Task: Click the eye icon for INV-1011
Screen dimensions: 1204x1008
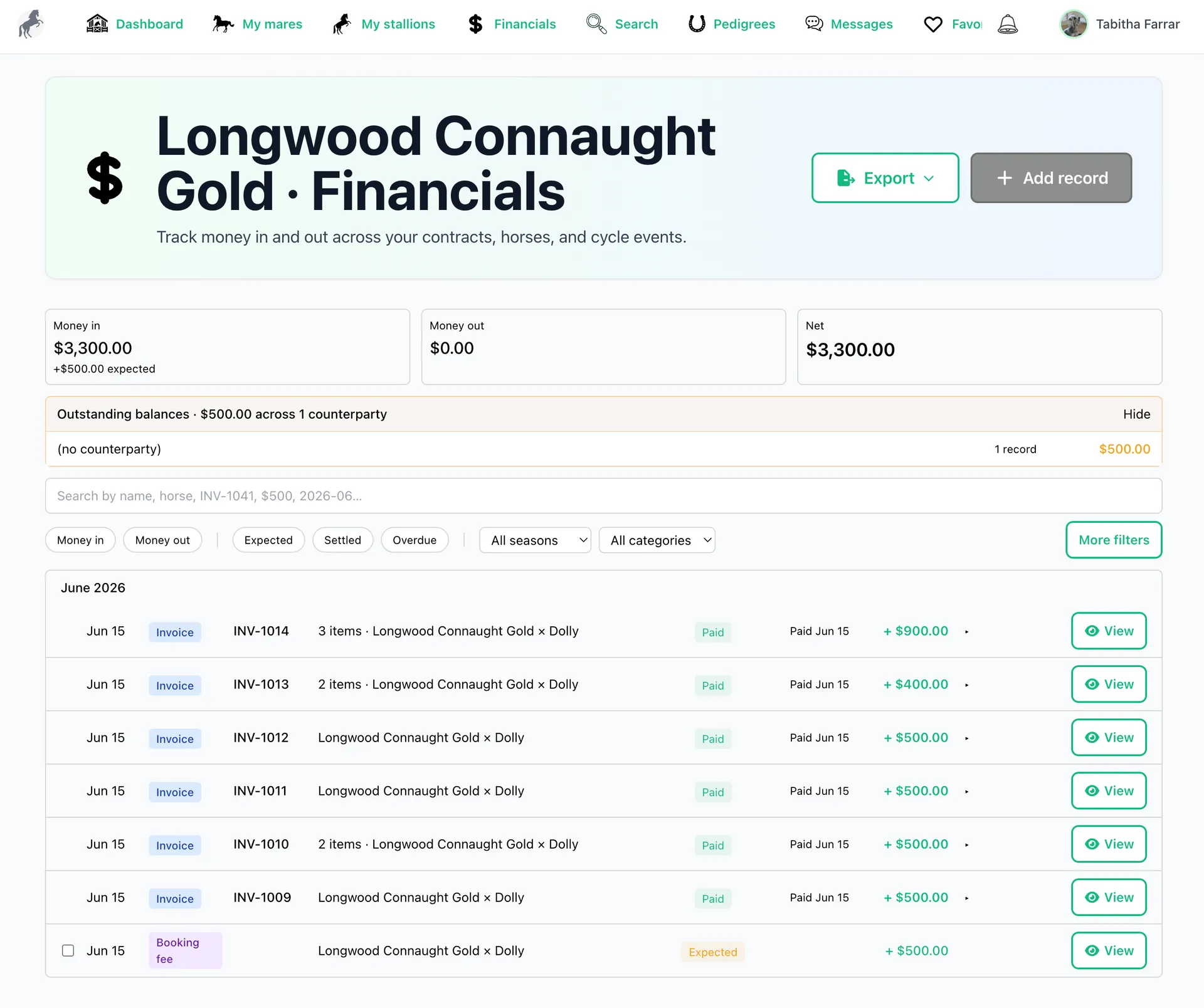Action: [1092, 791]
